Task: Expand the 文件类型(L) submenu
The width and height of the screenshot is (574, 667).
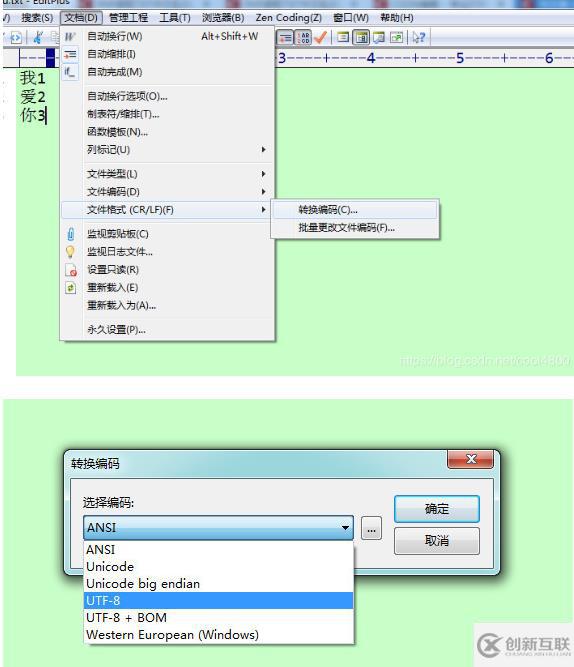Action: point(168,174)
